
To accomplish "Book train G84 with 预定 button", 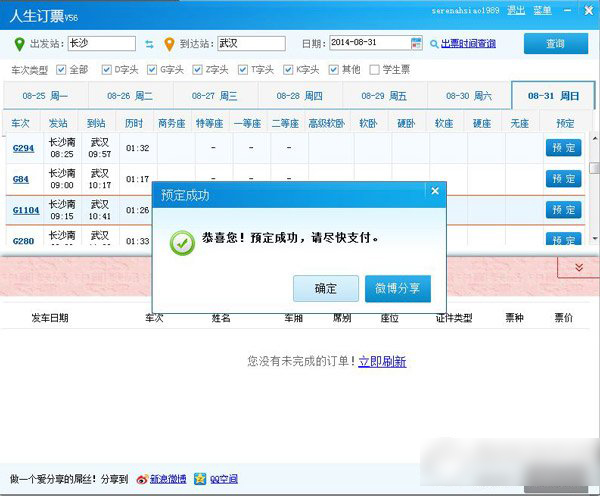I will tap(563, 179).
